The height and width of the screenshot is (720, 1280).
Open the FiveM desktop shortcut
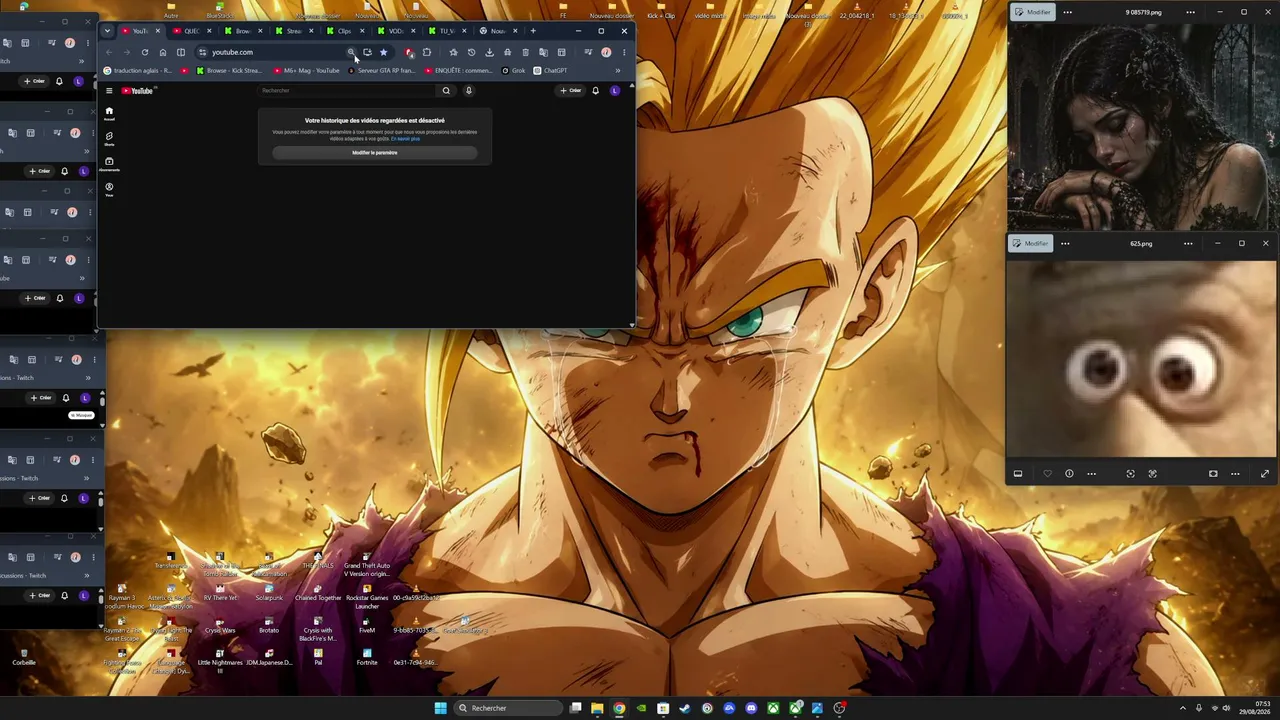click(x=367, y=625)
